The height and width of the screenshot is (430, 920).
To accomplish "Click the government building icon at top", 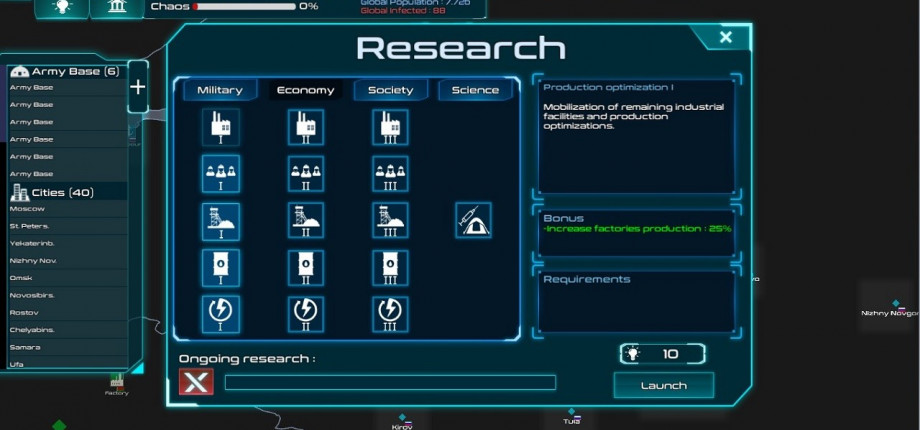I will [117, 6].
